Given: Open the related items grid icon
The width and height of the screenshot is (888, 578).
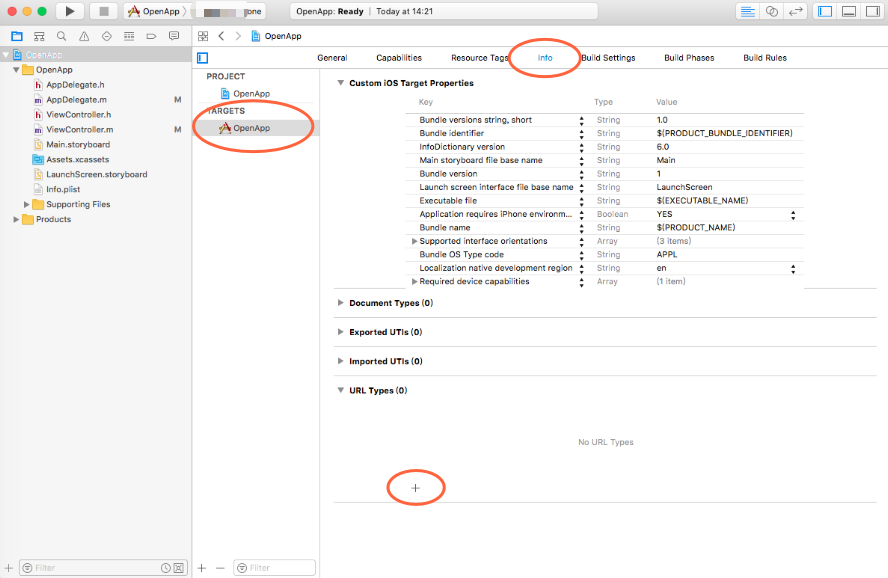Looking at the screenshot, I should point(203,36).
